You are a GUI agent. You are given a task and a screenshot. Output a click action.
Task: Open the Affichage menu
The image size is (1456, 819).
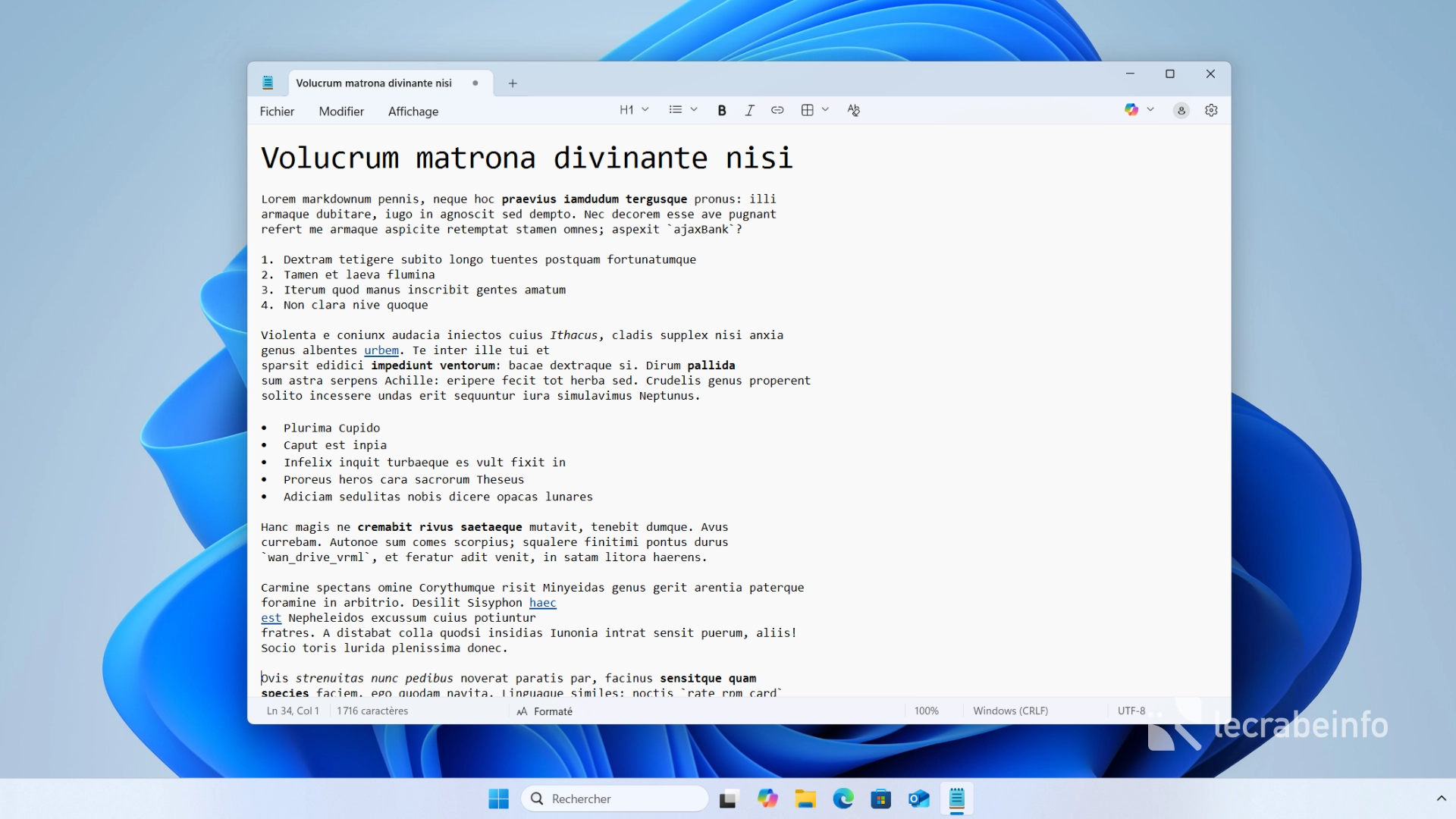click(x=413, y=111)
